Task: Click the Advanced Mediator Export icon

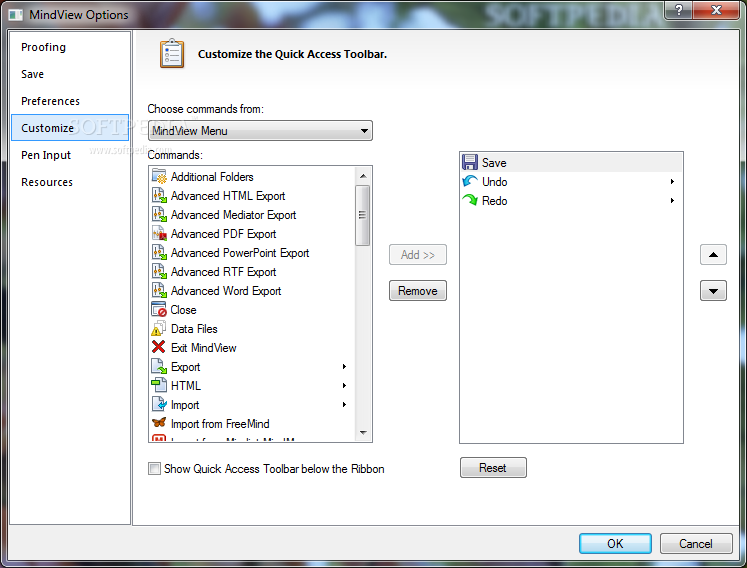Action: pyautogui.click(x=159, y=214)
